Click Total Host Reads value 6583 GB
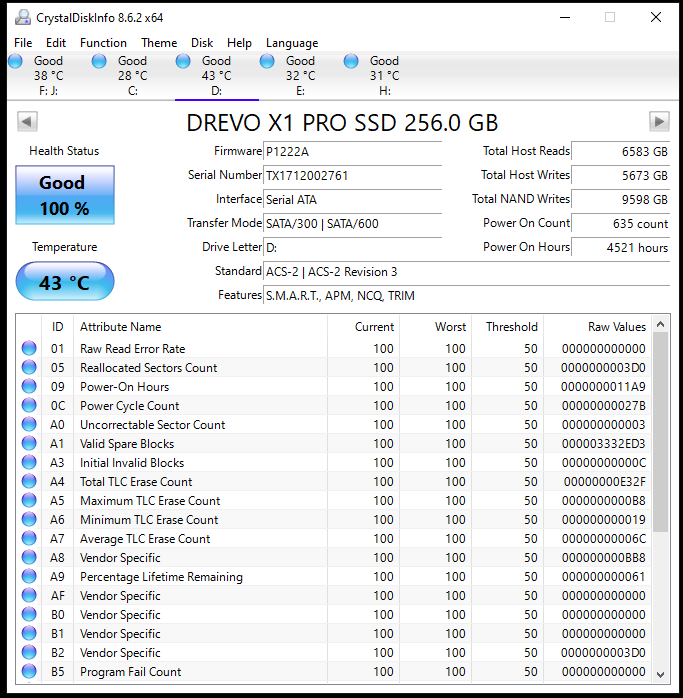The height and width of the screenshot is (698, 683). (621, 152)
